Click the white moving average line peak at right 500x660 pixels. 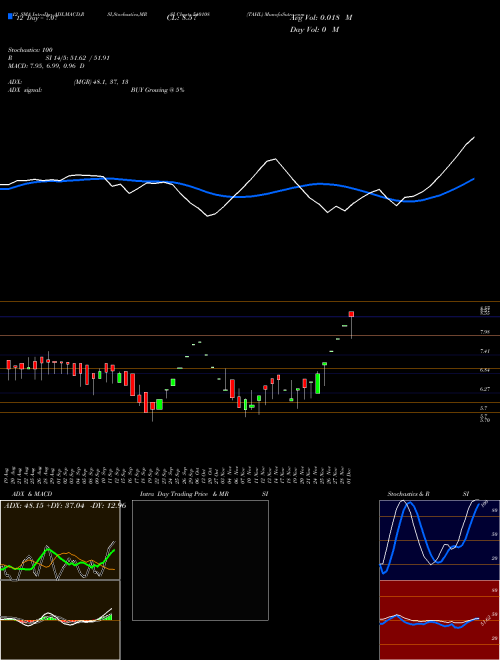[x=474, y=138]
